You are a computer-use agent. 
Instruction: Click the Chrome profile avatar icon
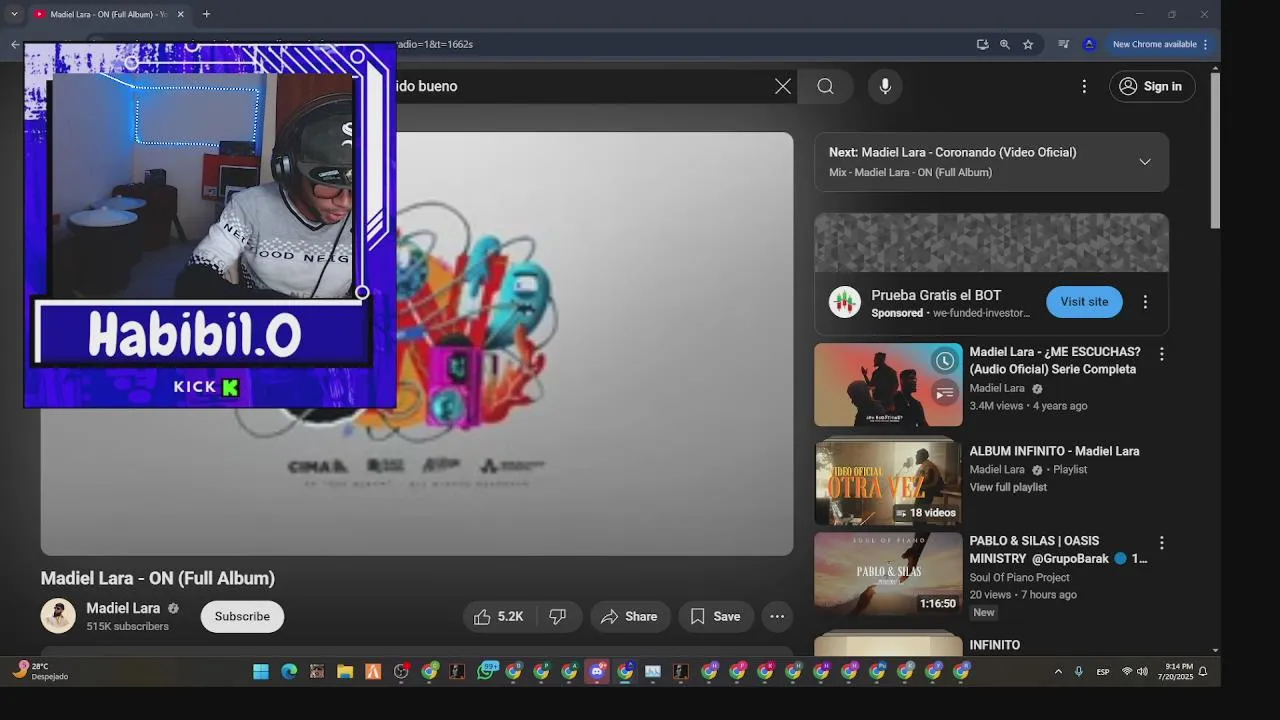point(1089,44)
